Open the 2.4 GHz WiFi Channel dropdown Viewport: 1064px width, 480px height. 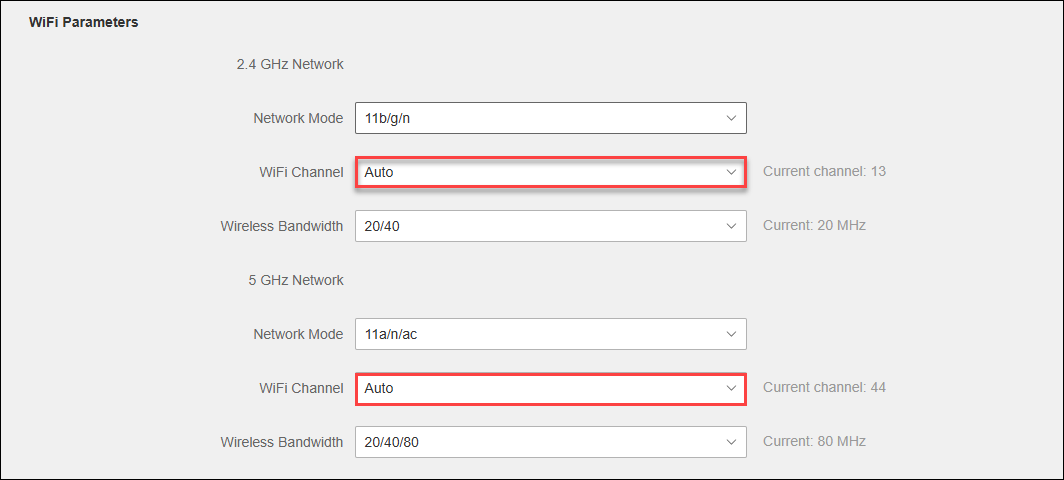550,172
